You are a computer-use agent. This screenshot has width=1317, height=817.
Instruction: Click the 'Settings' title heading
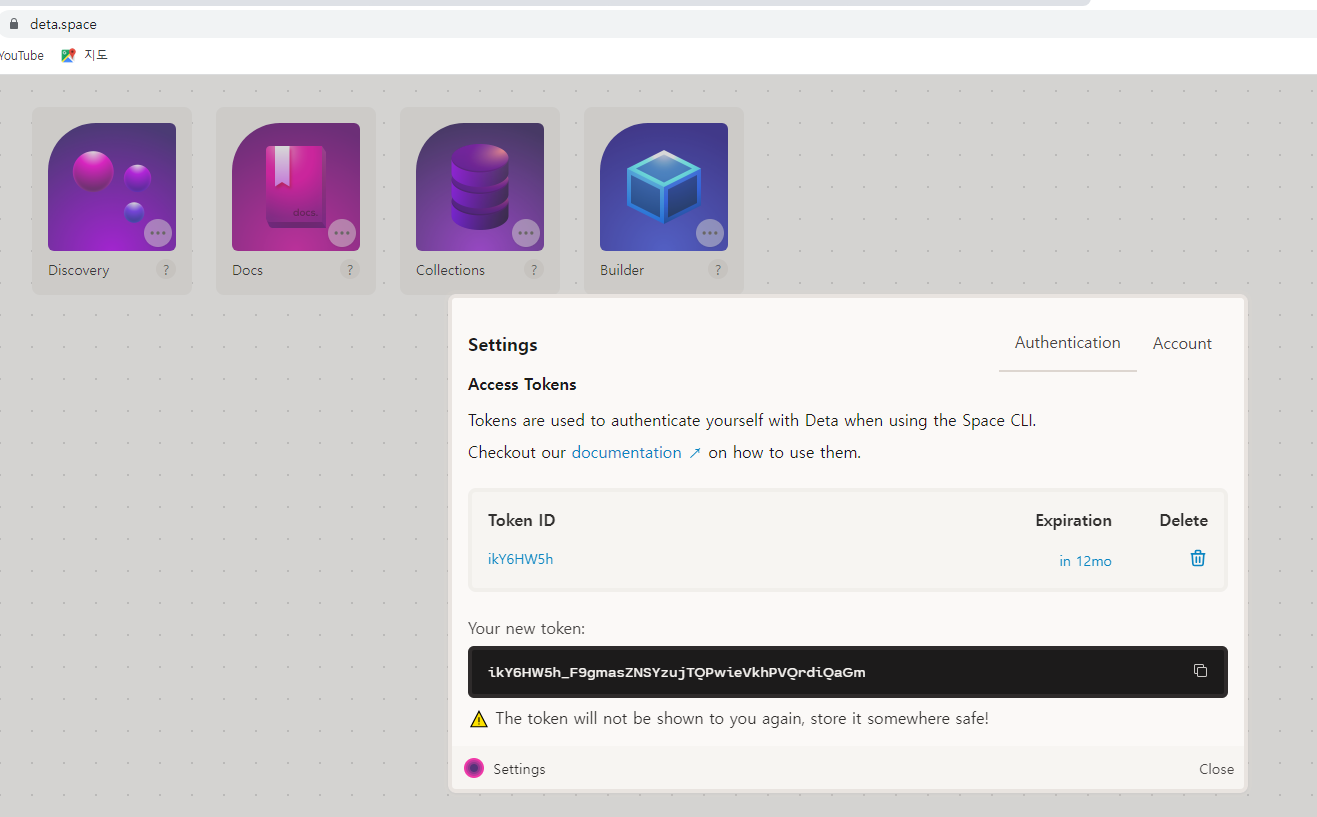coord(502,344)
